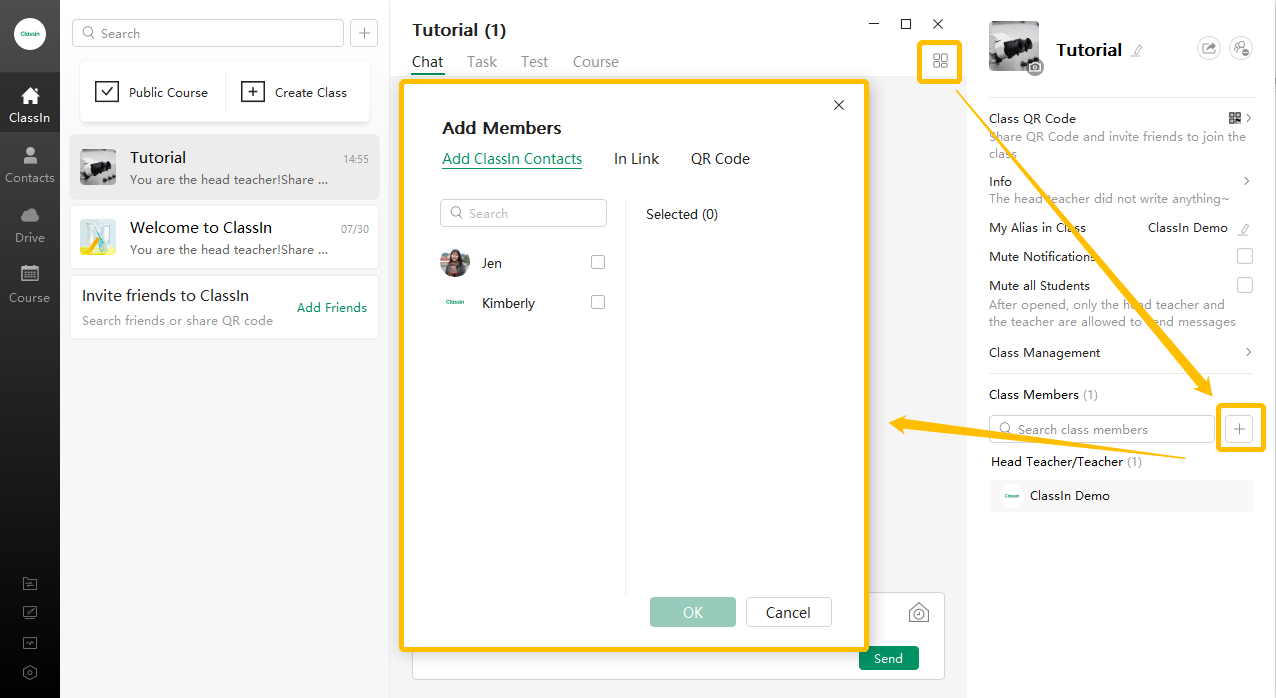This screenshot has height=698, width=1276.
Task: Open the file transfer folder icon in sidebar
Action: click(x=30, y=583)
